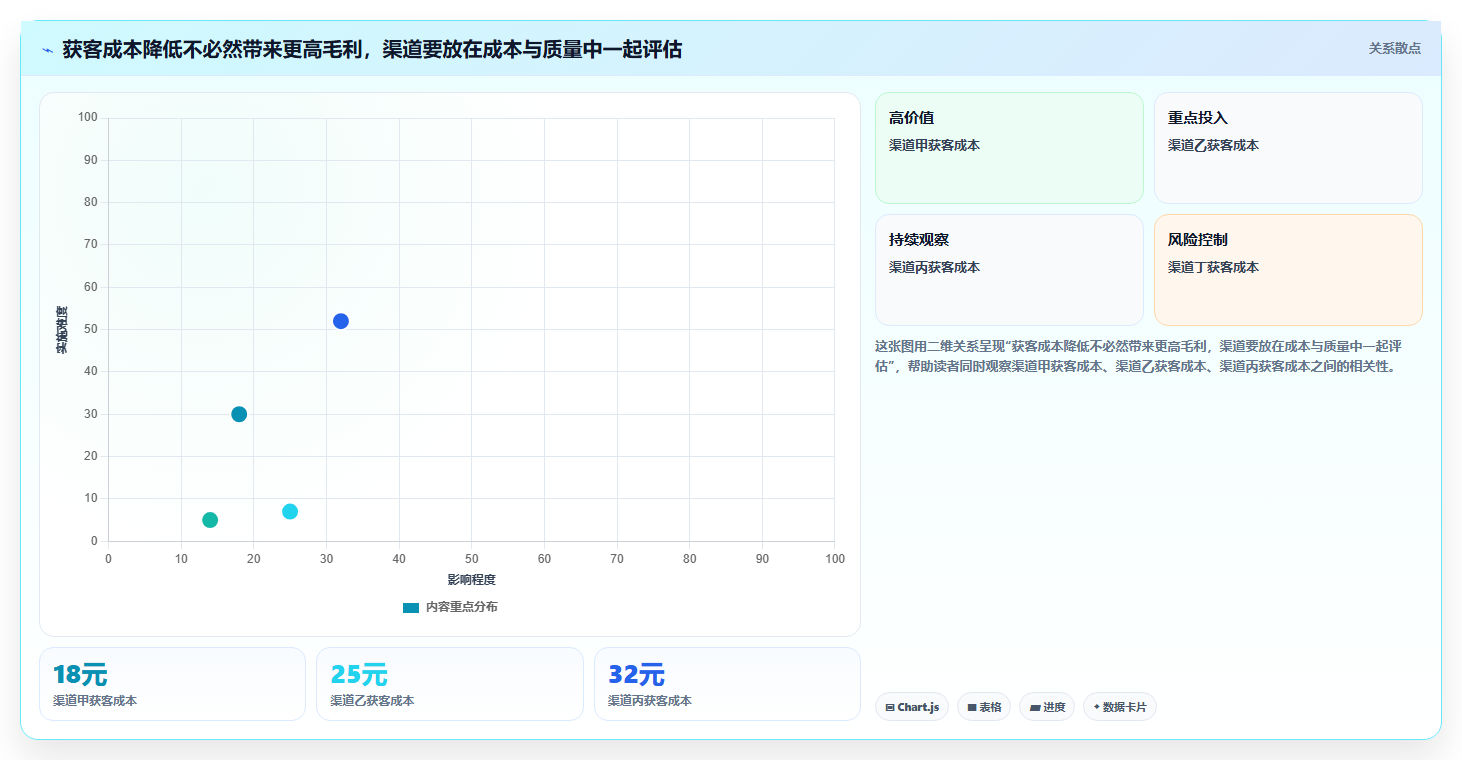The width and height of the screenshot is (1462, 760).
Task: Open the 高价值 quadrant card
Action: tap(1009, 148)
